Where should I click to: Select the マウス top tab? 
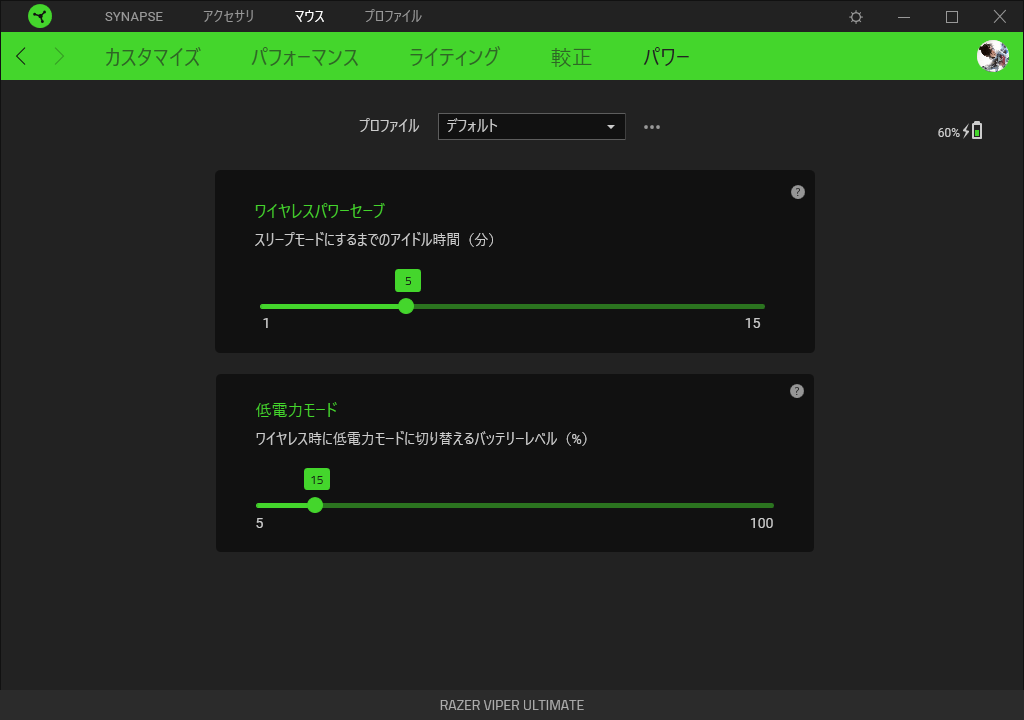tap(310, 16)
